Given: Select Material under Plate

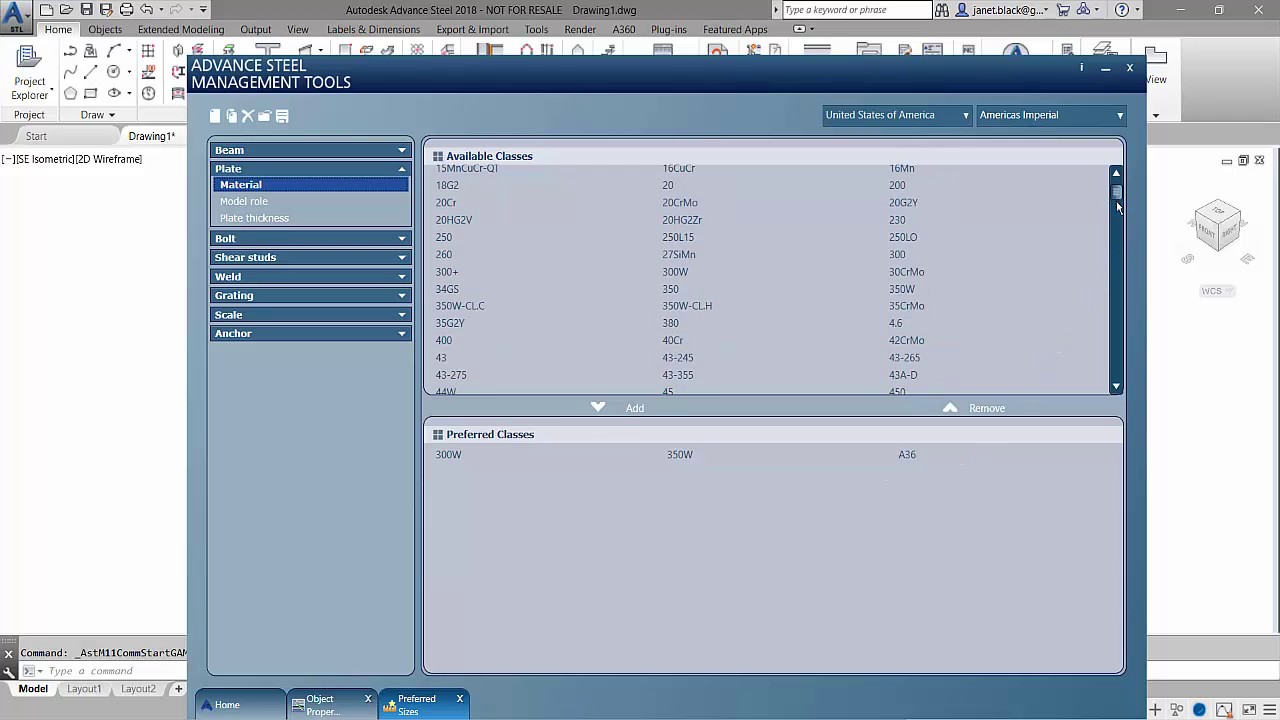Looking at the screenshot, I should coord(310,185).
